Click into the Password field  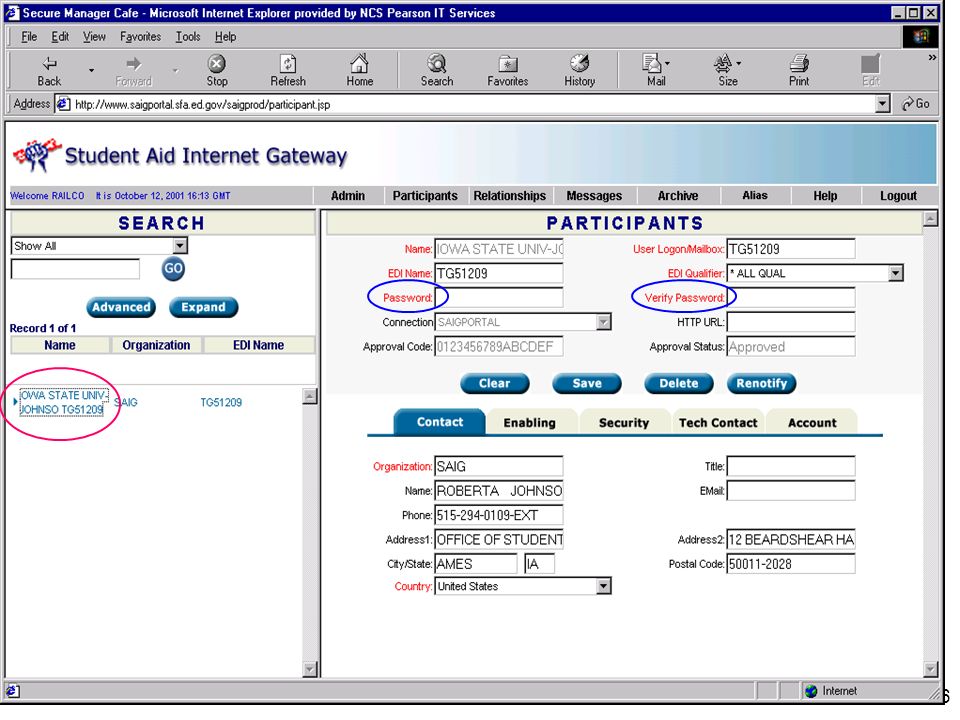[498, 298]
